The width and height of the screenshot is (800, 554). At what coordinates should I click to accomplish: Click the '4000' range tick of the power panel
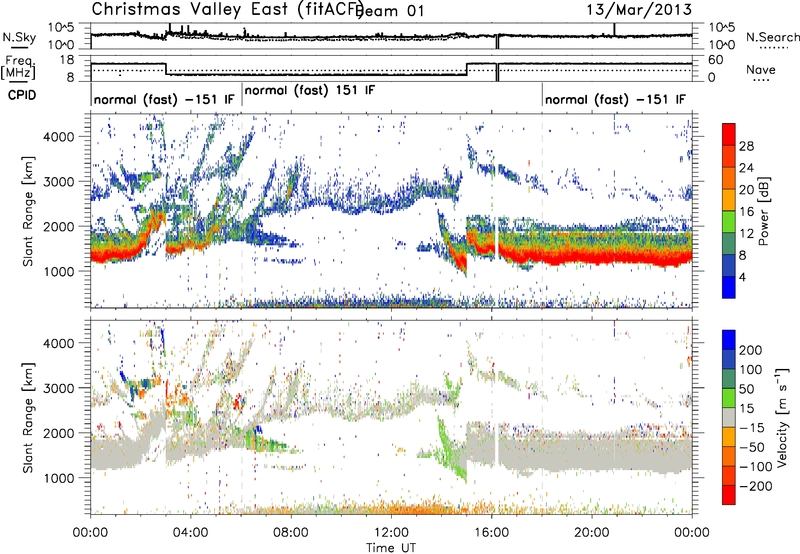tap(58, 137)
